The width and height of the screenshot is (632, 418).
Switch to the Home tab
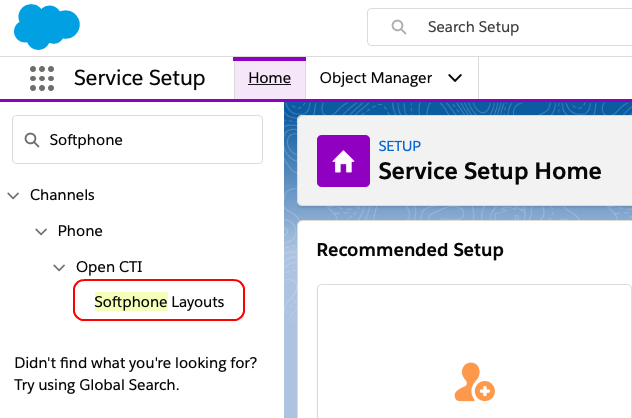[269, 78]
